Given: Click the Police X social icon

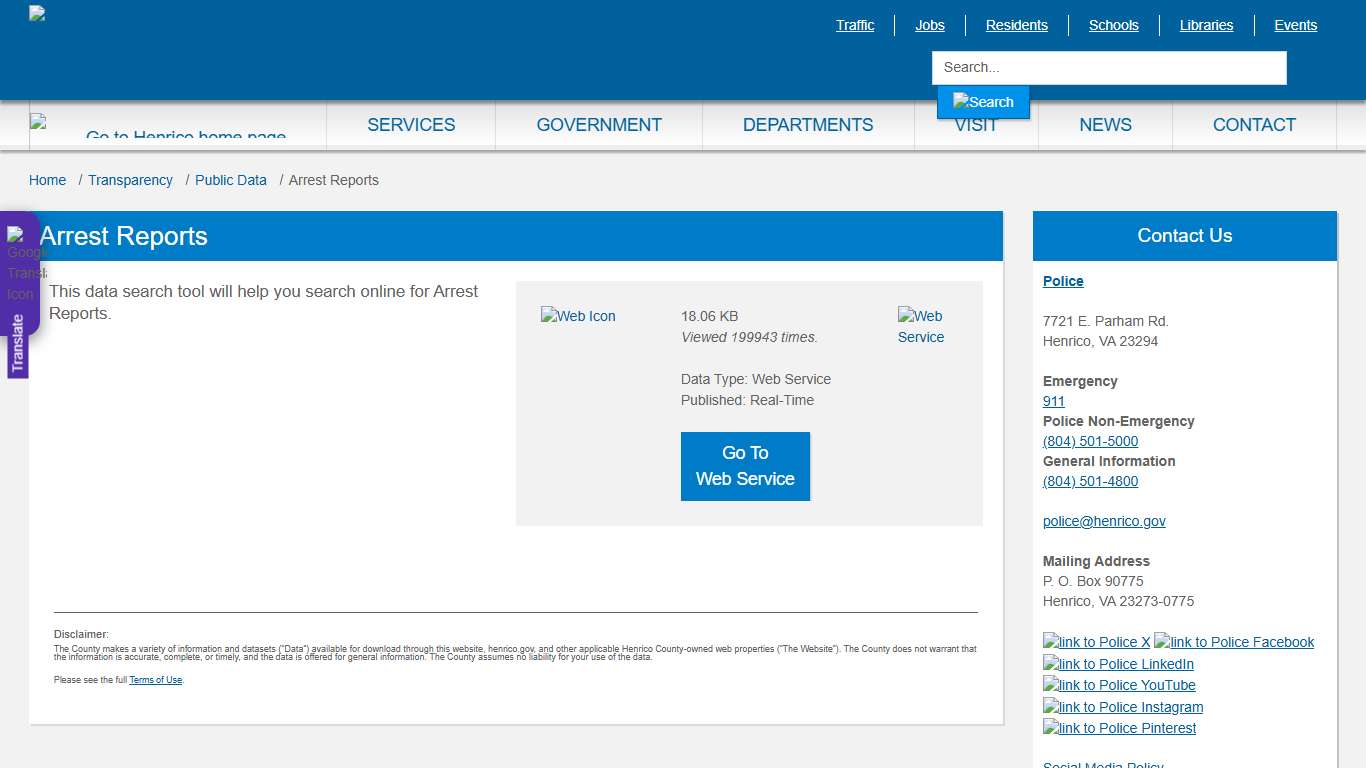Looking at the screenshot, I should (1096, 642).
